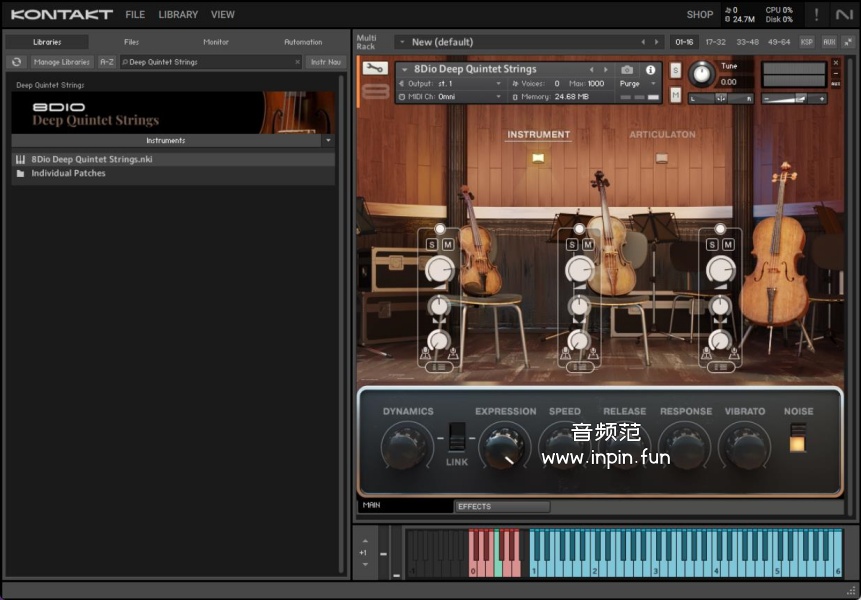Mute the left violin microphone channel
Viewport: 861px width, 600px height.
tap(448, 245)
